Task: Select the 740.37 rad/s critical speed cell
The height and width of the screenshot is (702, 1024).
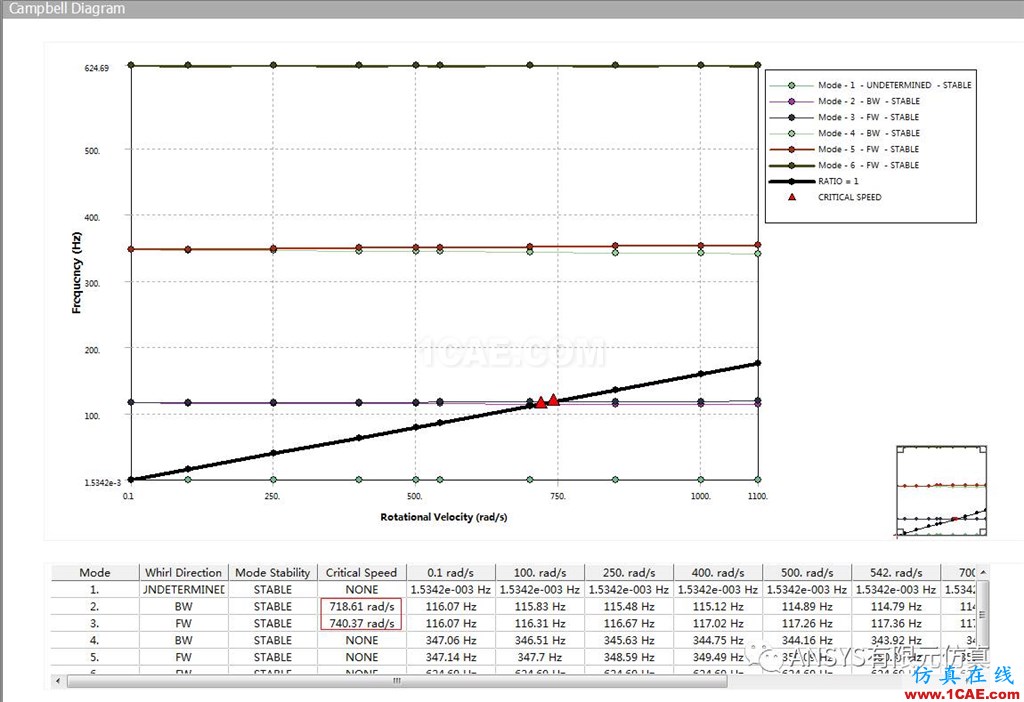Action: [x=361, y=623]
